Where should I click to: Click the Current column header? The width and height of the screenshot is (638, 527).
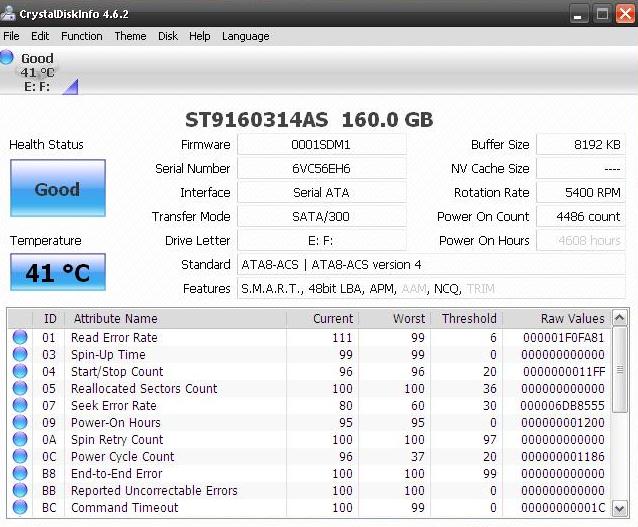pos(322,319)
